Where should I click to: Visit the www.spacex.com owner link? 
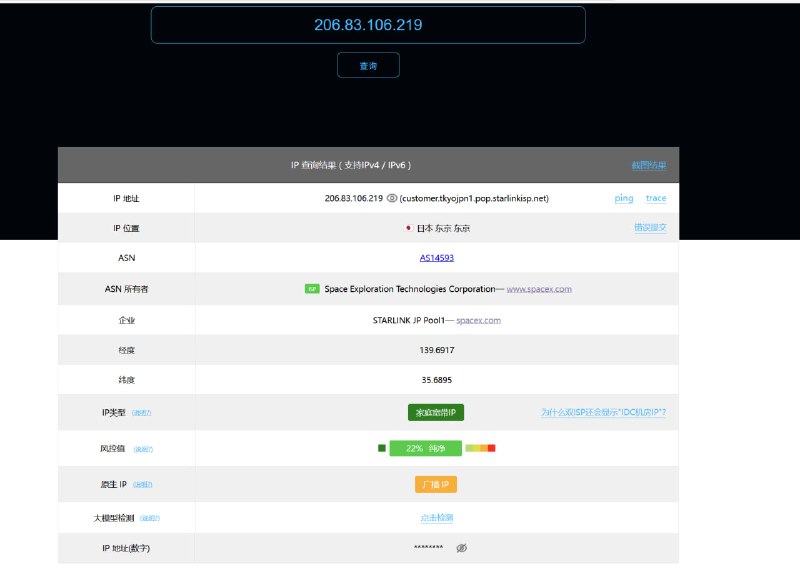coord(539,289)
